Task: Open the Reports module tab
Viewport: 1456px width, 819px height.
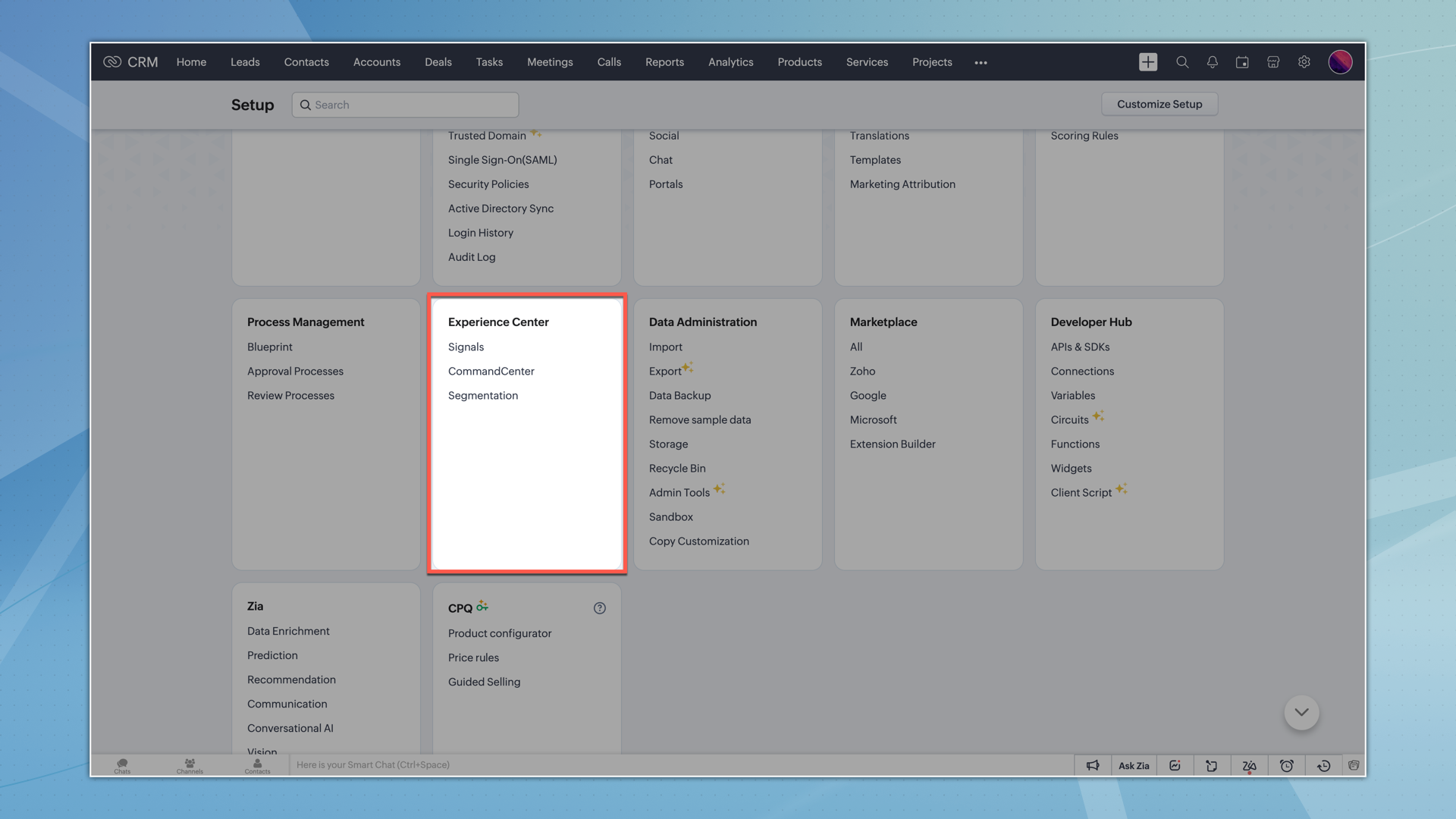Action: (x=664, y=62)
